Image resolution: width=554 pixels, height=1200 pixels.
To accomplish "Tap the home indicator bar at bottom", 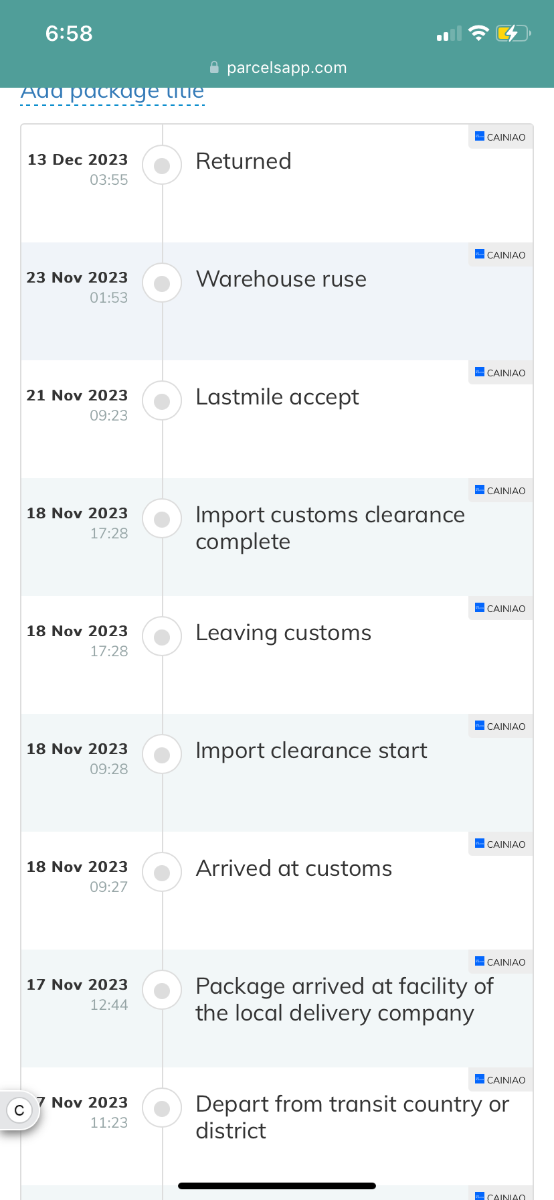I will [x=277, y=1186].
